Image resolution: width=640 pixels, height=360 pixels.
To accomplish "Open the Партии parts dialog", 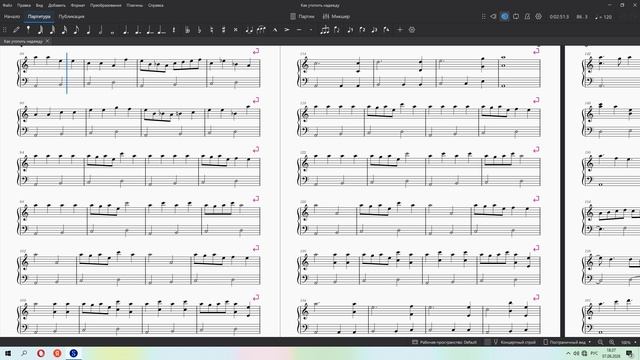I will pyautogui.click(x=302, y=16).
